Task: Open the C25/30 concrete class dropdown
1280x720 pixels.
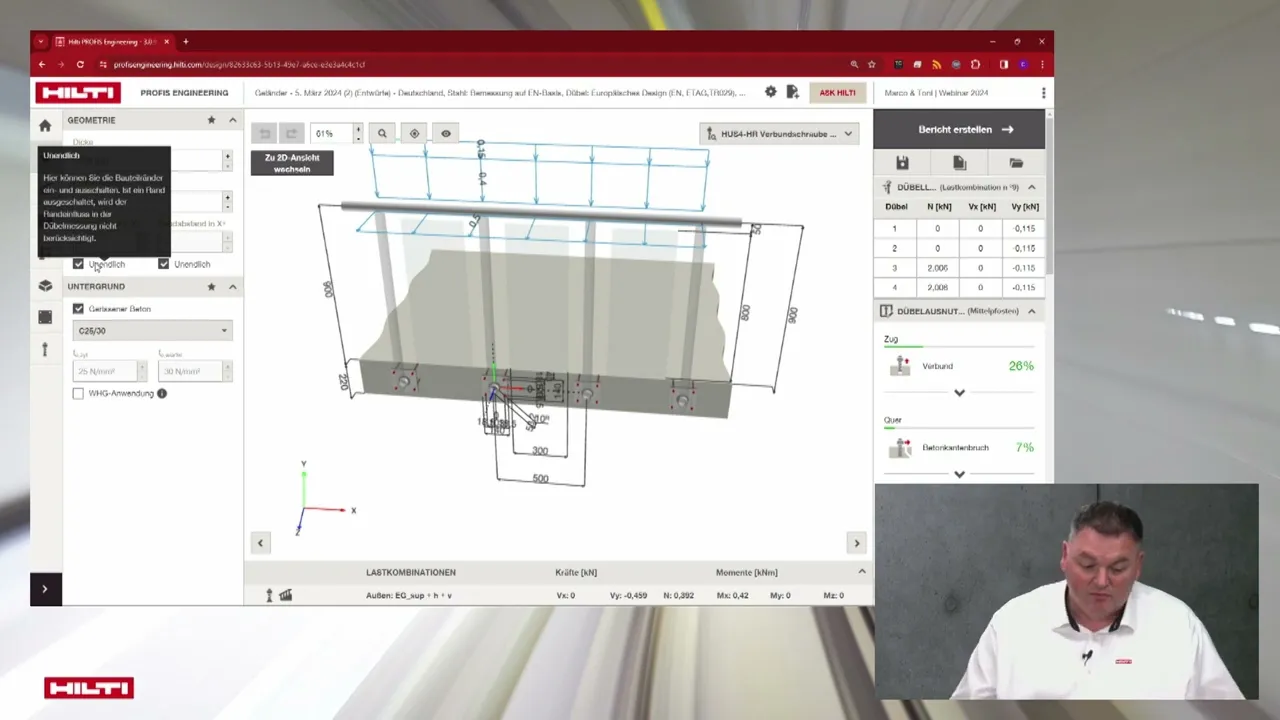Action: (x=152, y=331)
